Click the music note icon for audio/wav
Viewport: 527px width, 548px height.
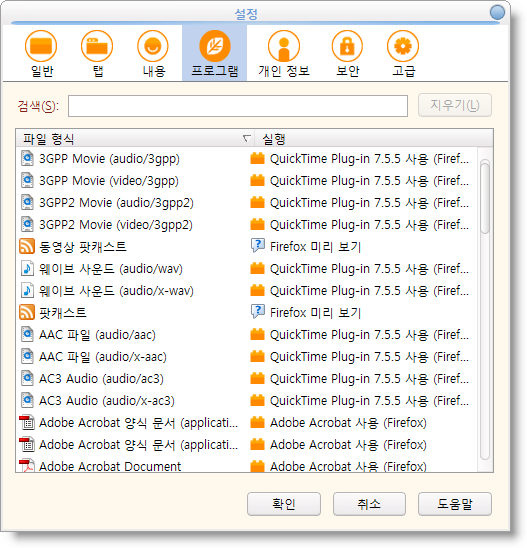(x=27, y=268)
